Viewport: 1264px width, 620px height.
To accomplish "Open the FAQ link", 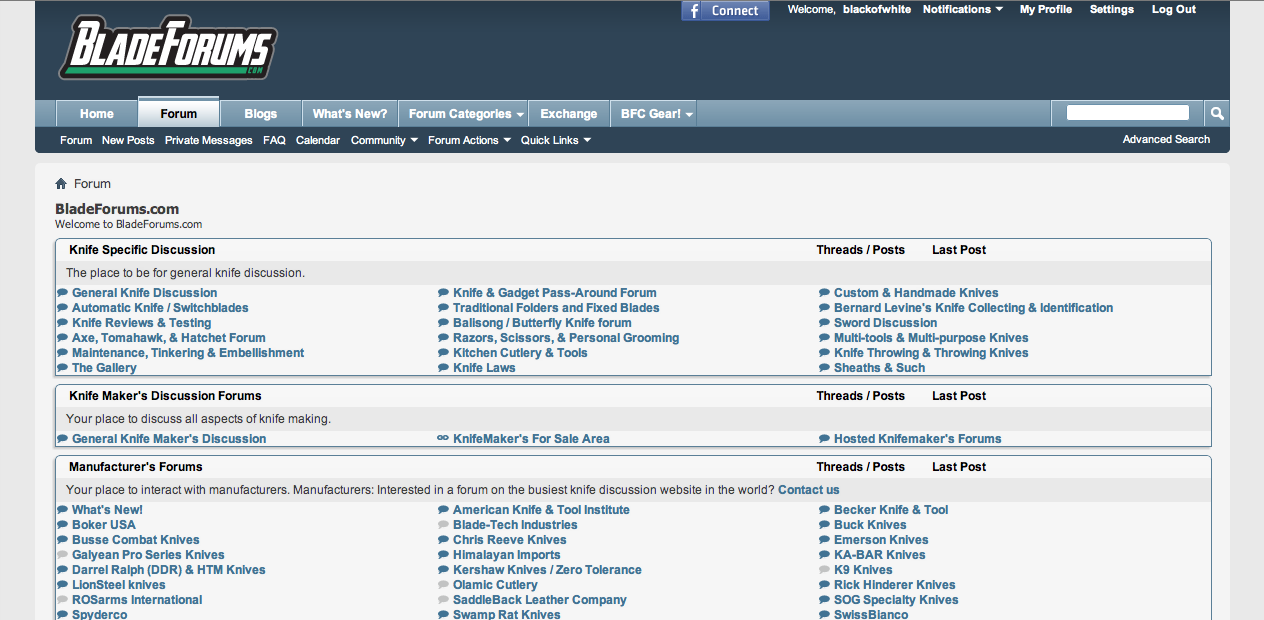I will 274,141.
